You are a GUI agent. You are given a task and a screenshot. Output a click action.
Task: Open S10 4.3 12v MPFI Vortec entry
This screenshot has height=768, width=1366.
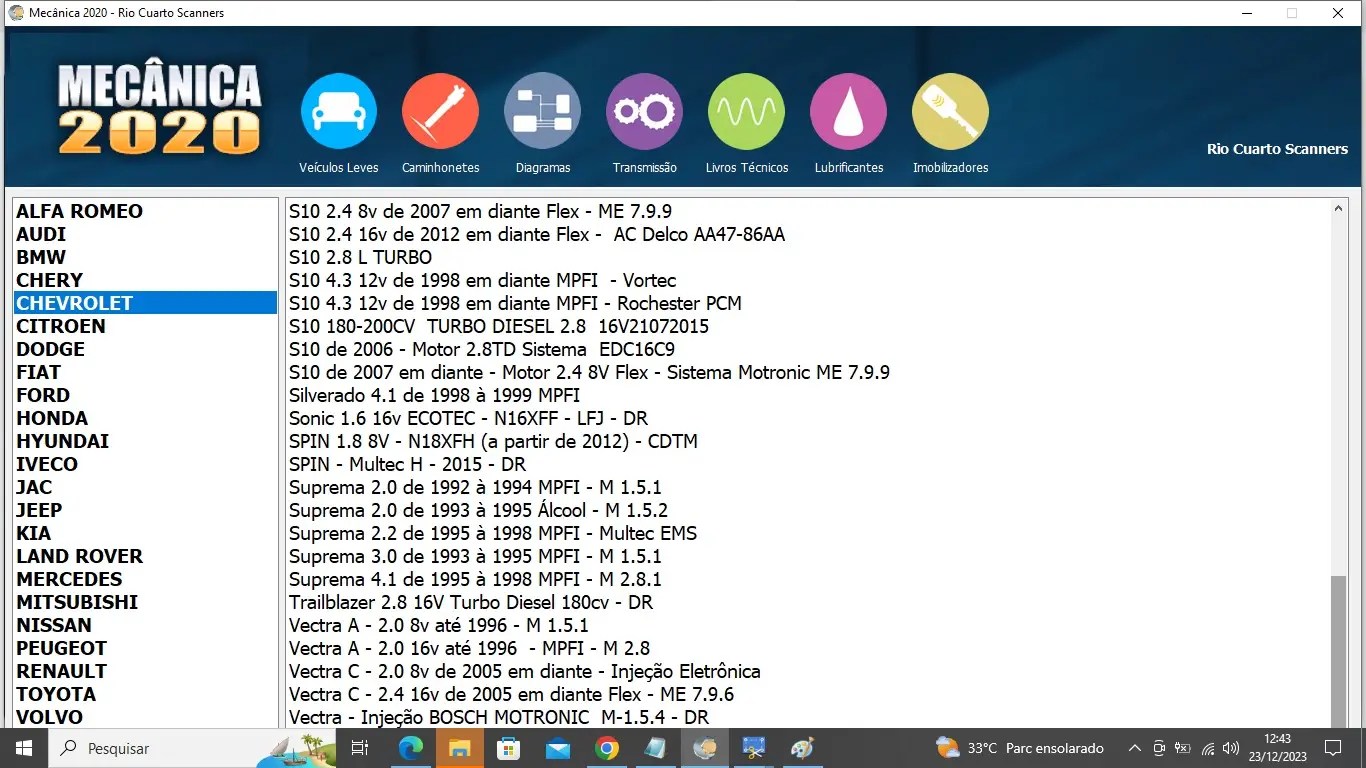tap(482, 280)
